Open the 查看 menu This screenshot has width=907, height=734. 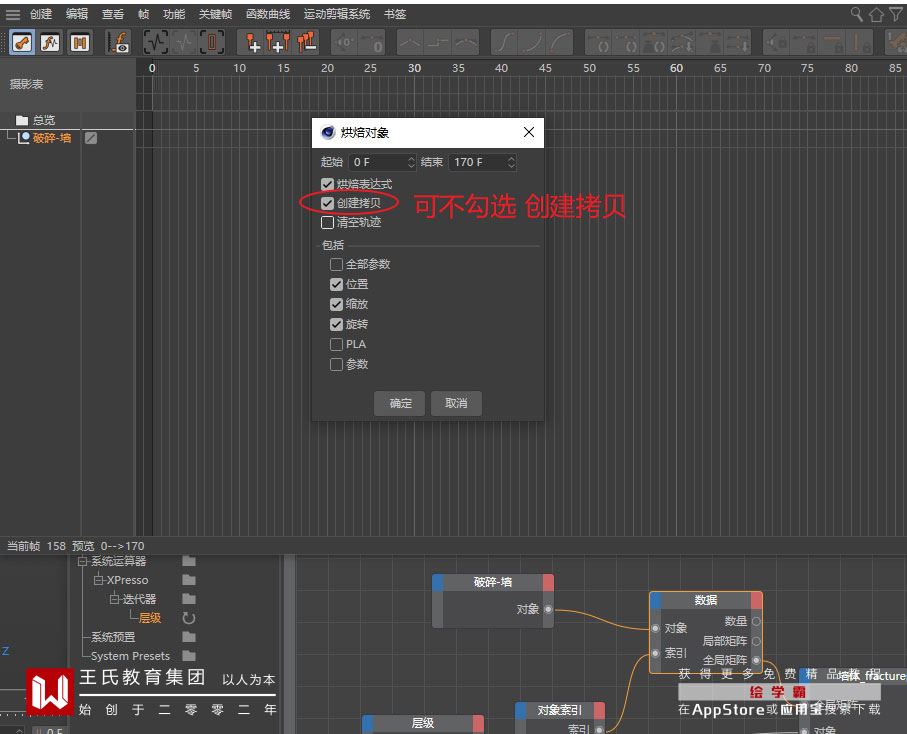[113, 14]
